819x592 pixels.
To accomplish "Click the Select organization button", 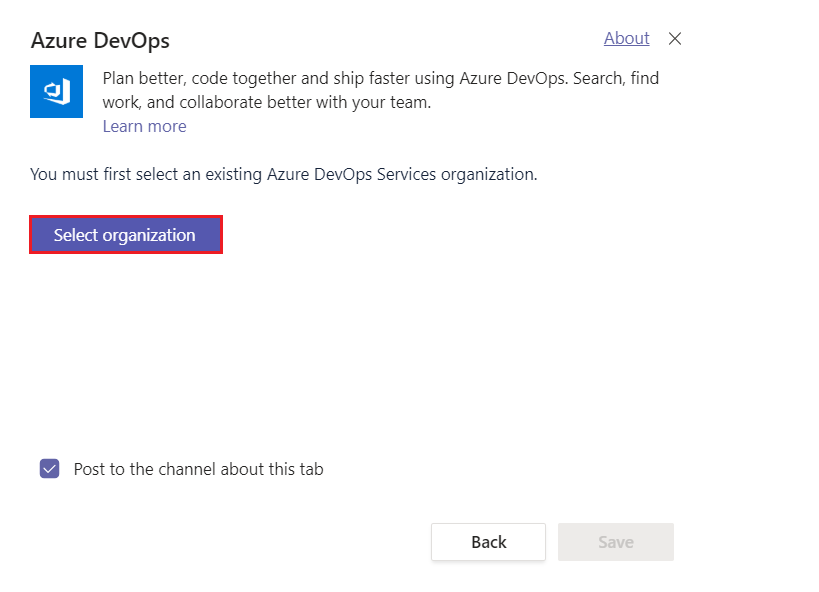I will click(126, 235).
